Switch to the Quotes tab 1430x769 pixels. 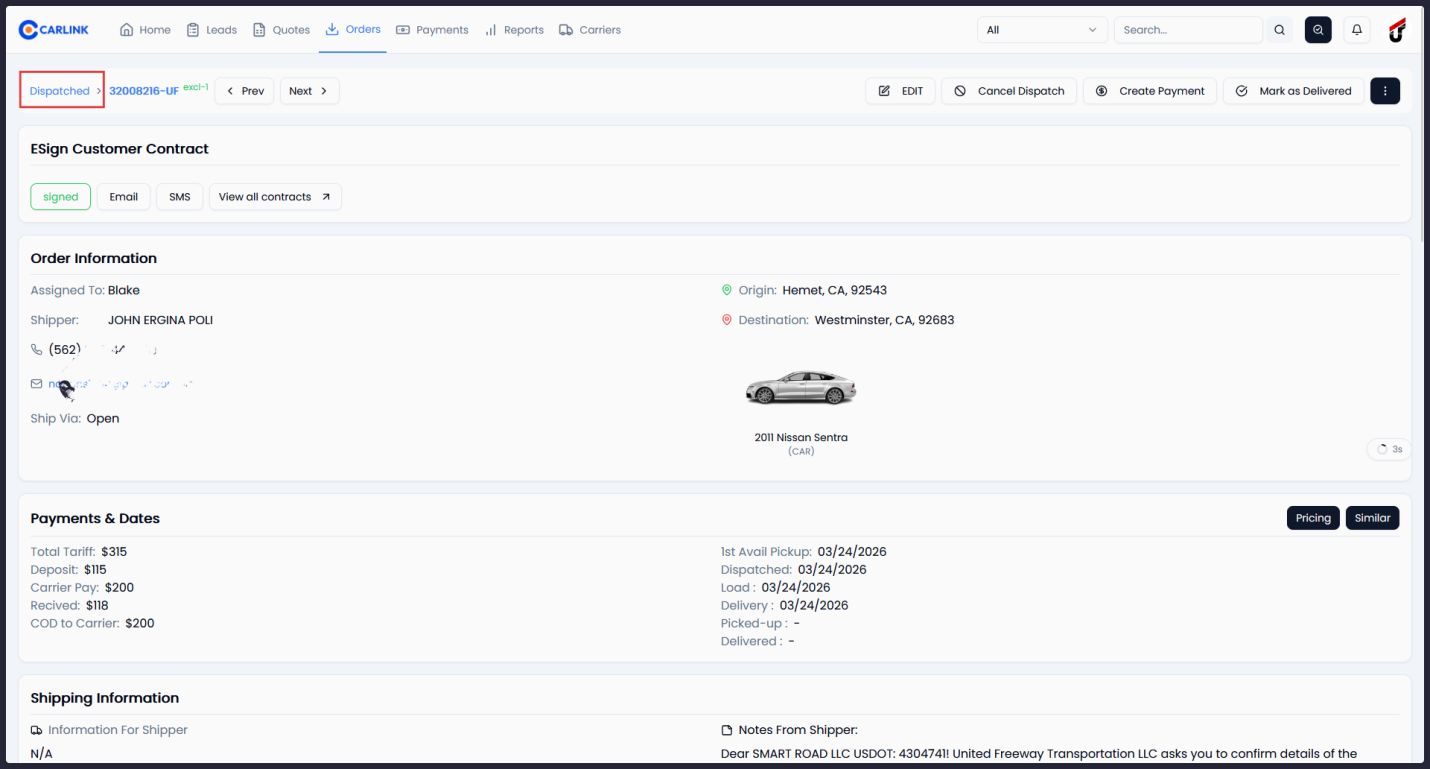[281, 29]
